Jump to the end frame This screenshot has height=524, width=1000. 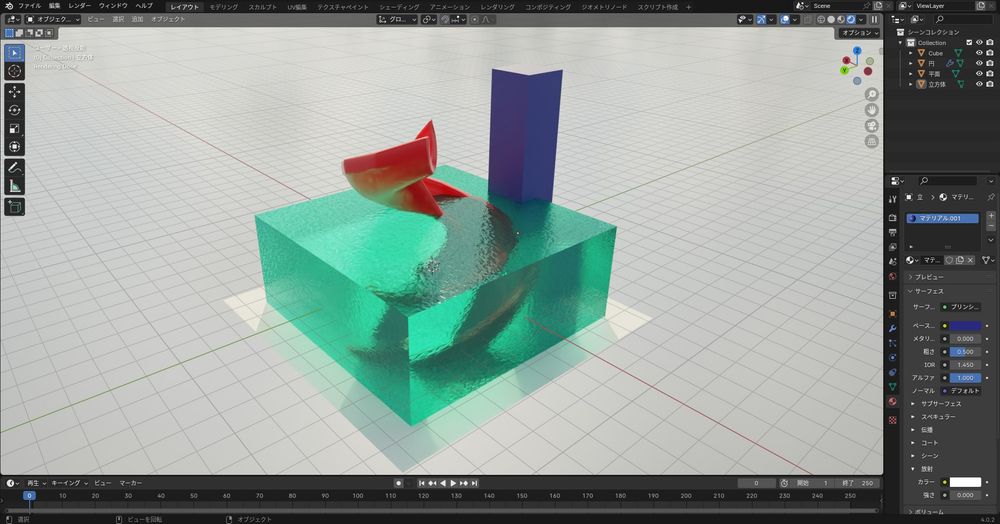(x=474, y=483)
